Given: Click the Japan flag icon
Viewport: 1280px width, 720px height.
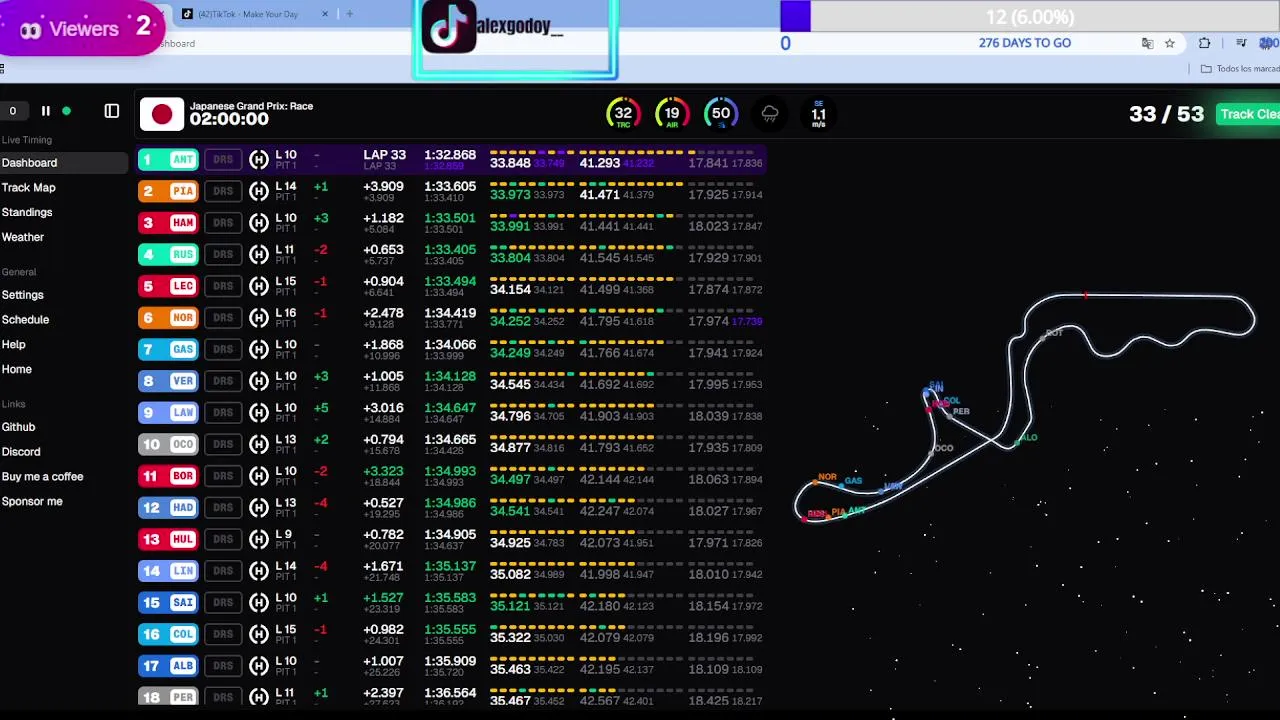Looking at the screenshot, I should pyautogui.click(x=162, y=114).
